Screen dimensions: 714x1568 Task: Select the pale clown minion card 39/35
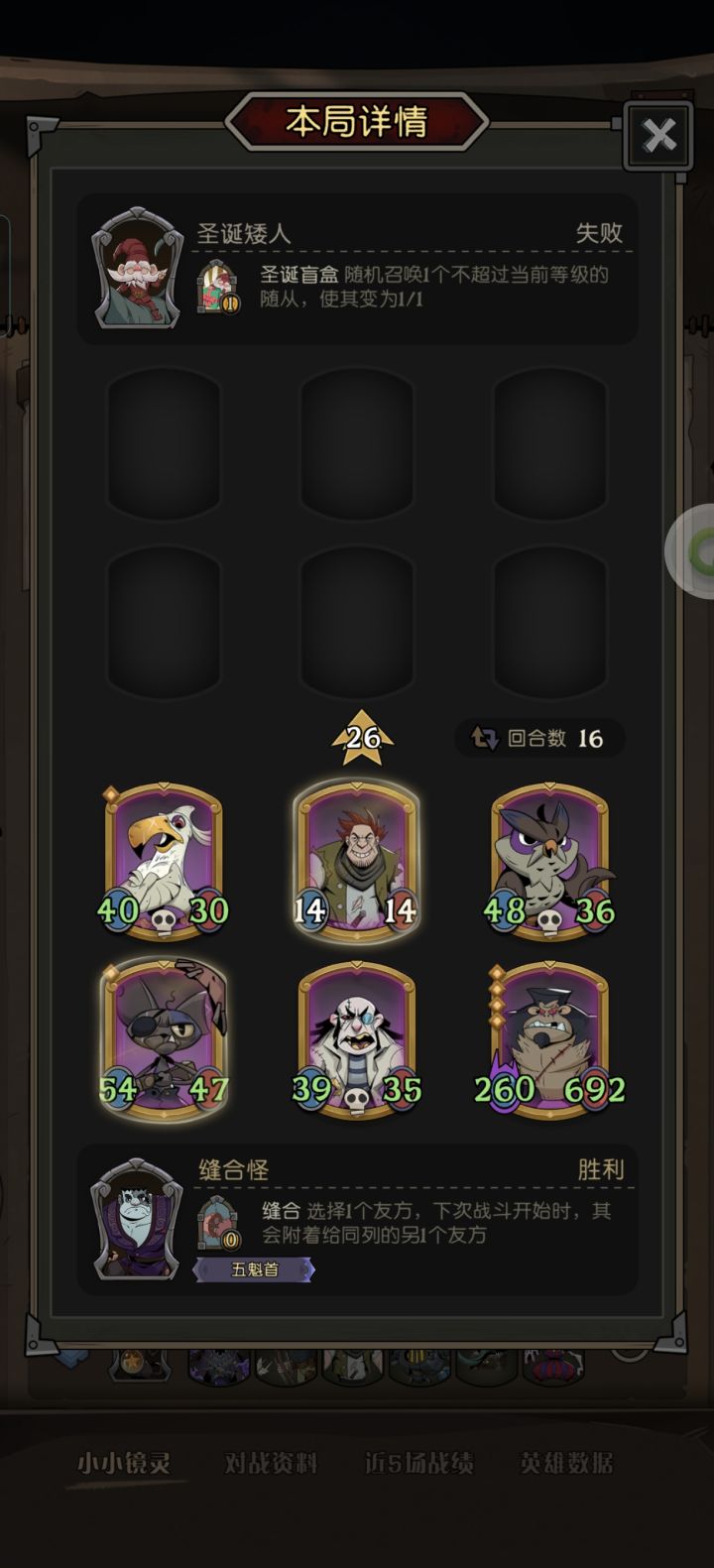click(x=357, y=1039)
